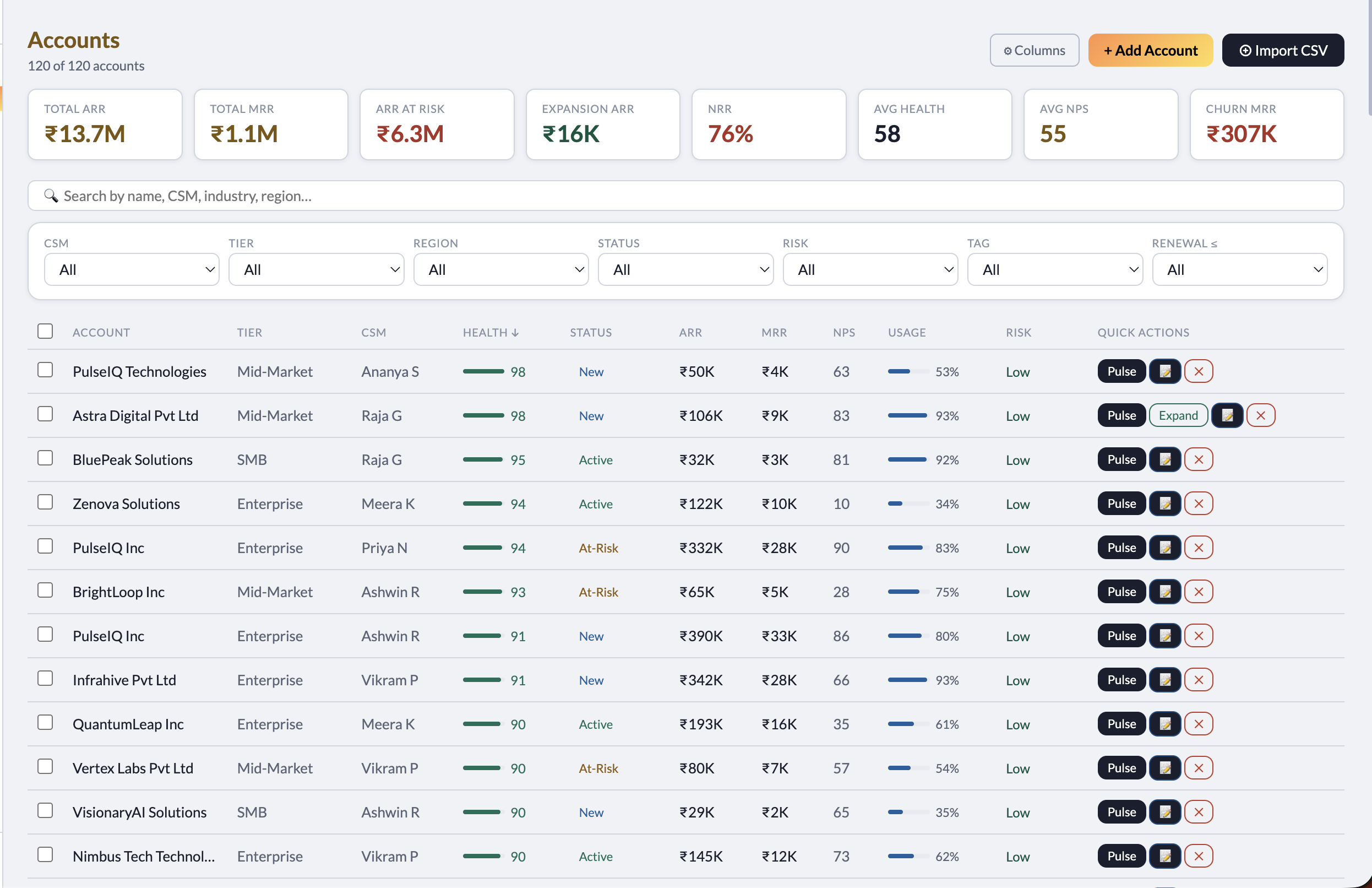Check the VisionaryAI Solutions row checkbox
This screenshot has height=888, width=1372.
click(45, 810)
